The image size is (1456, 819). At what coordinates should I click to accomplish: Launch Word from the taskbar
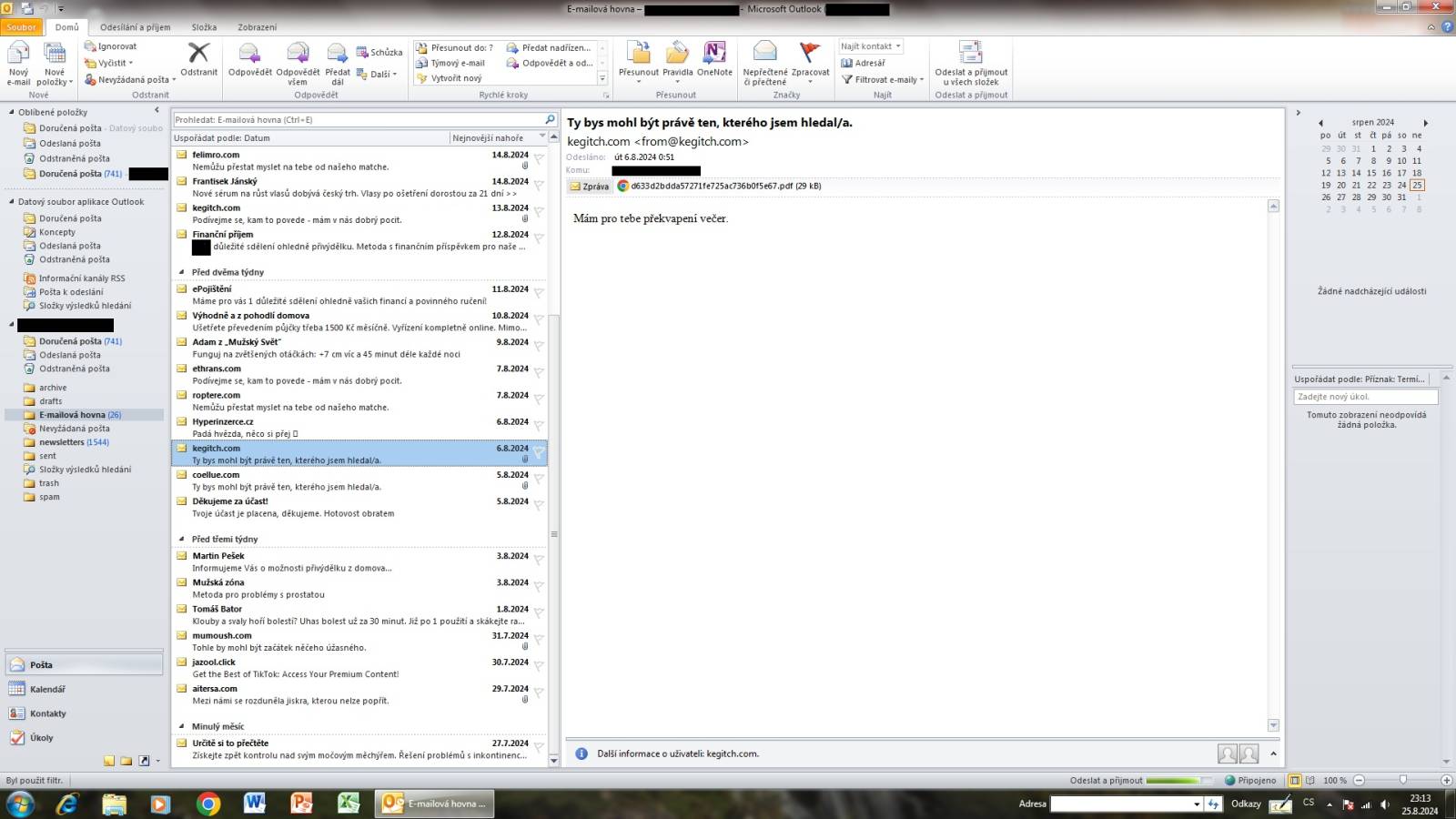pos(255,804)
